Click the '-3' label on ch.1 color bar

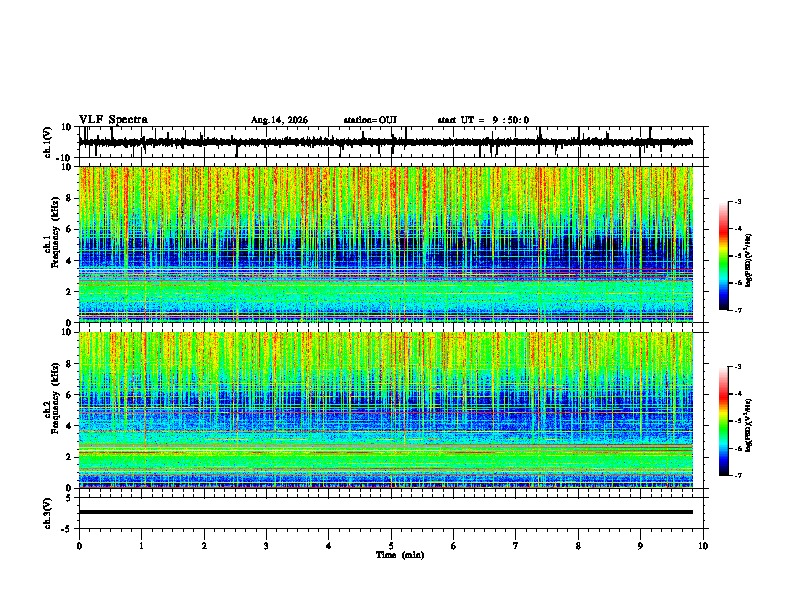[x=737, y=202]
